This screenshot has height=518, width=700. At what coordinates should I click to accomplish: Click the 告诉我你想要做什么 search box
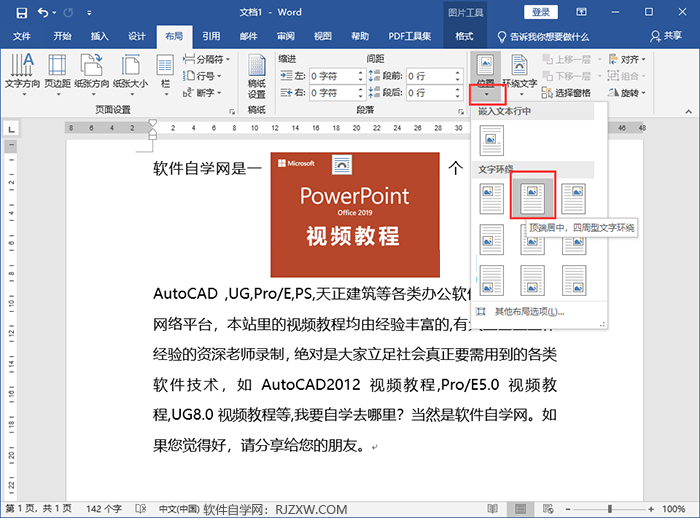click(543, 37)
